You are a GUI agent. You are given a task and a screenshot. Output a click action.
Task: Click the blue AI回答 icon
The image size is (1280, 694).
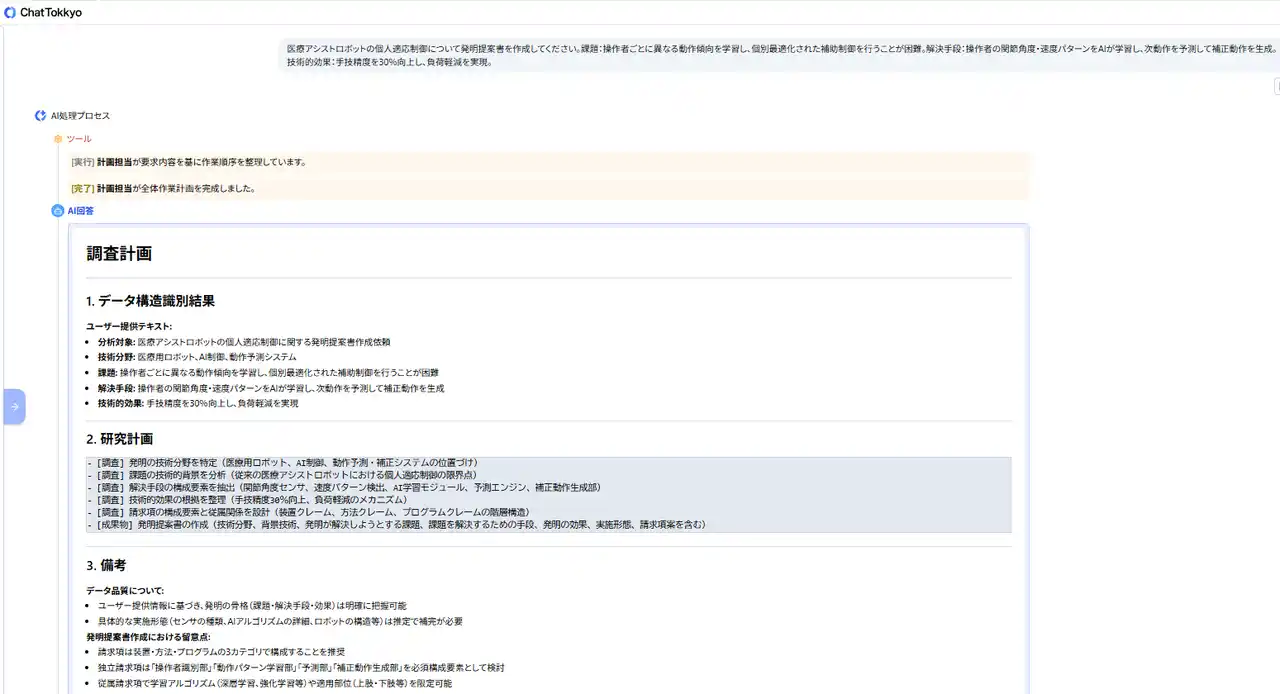click(x=58, y=211)
